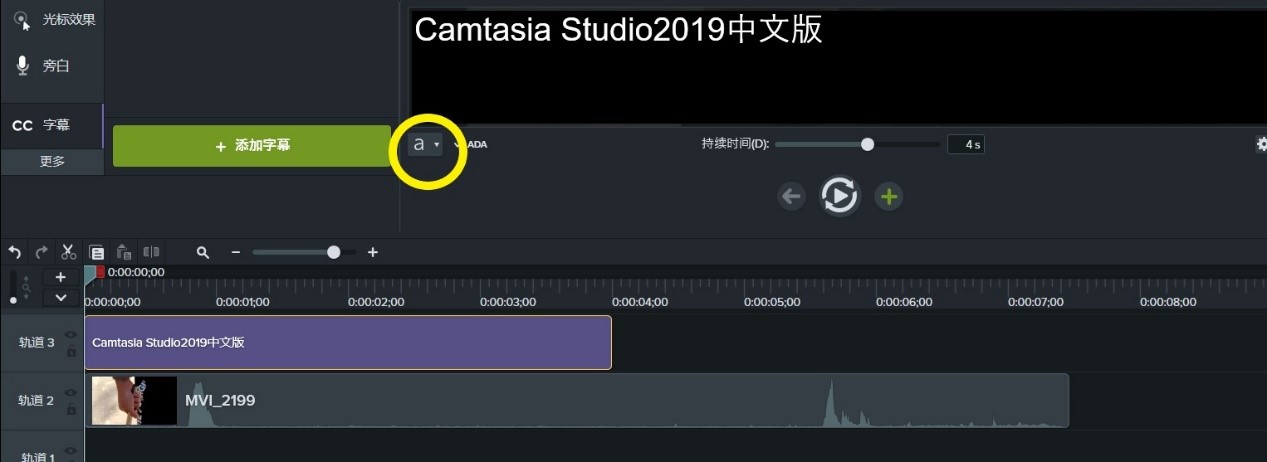Image resolution: width=1267 pixels, height=462 pixels.
Task: Click the 添加字幕 button
Action: (252, 146)
